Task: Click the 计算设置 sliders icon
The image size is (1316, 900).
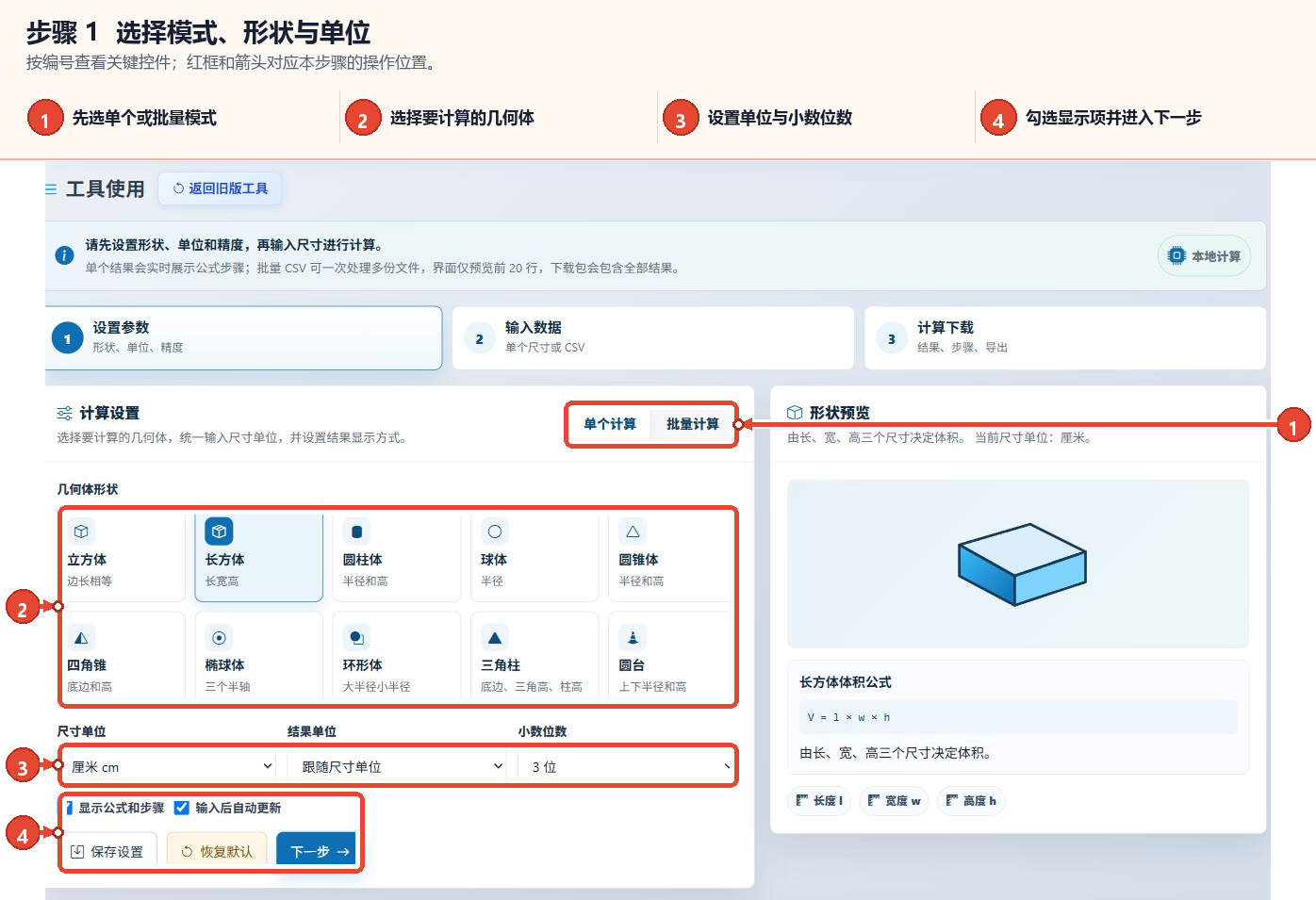Action: pyautogui.click(x=64, y=413)
